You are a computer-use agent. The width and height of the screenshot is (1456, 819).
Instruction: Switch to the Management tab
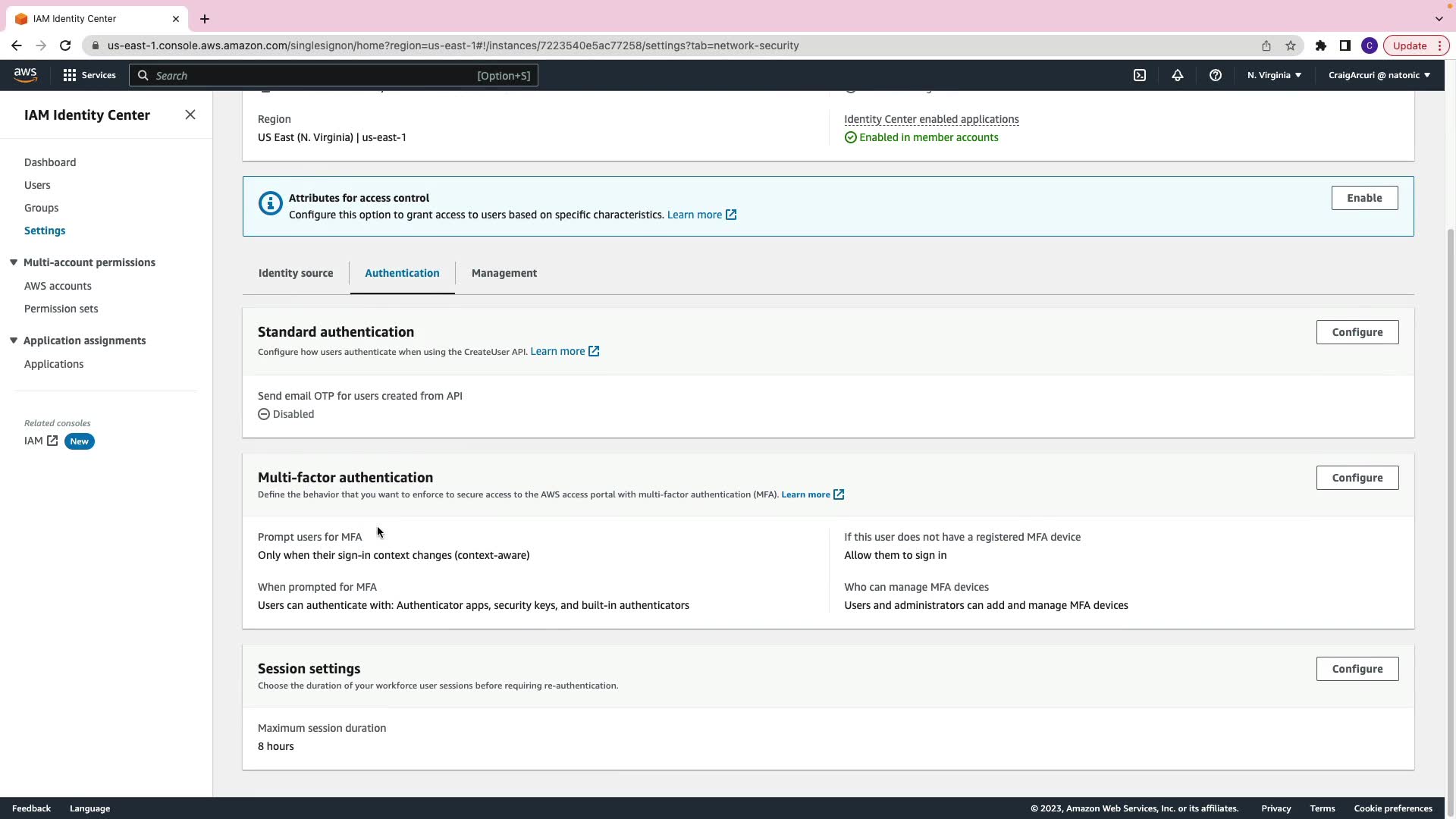(x=504, y=273)
